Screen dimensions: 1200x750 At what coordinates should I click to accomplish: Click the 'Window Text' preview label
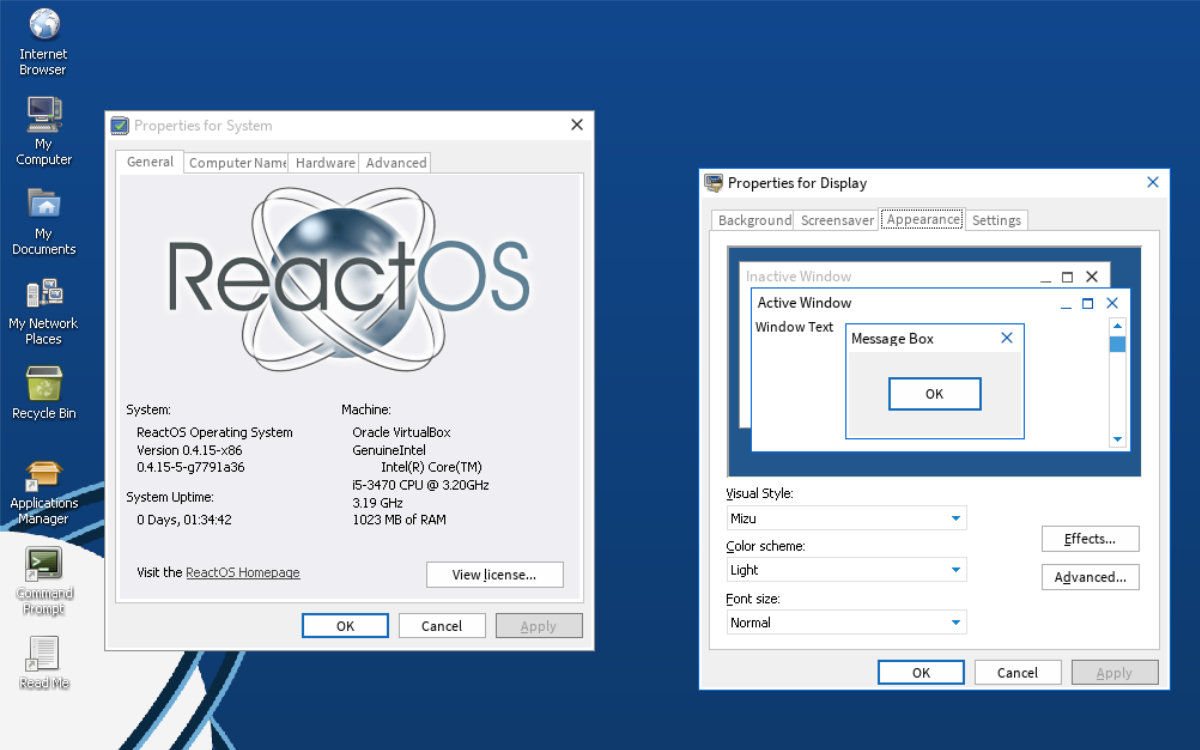pyautogui.click(x=794, y=327)
